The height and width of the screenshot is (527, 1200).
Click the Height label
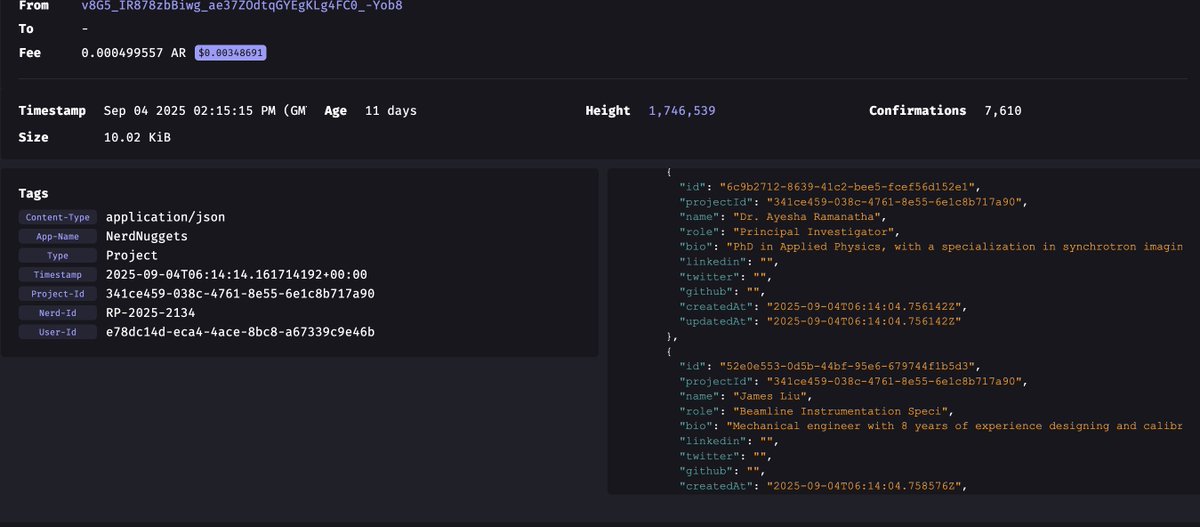pyautogui.click(x=608, y=111)
